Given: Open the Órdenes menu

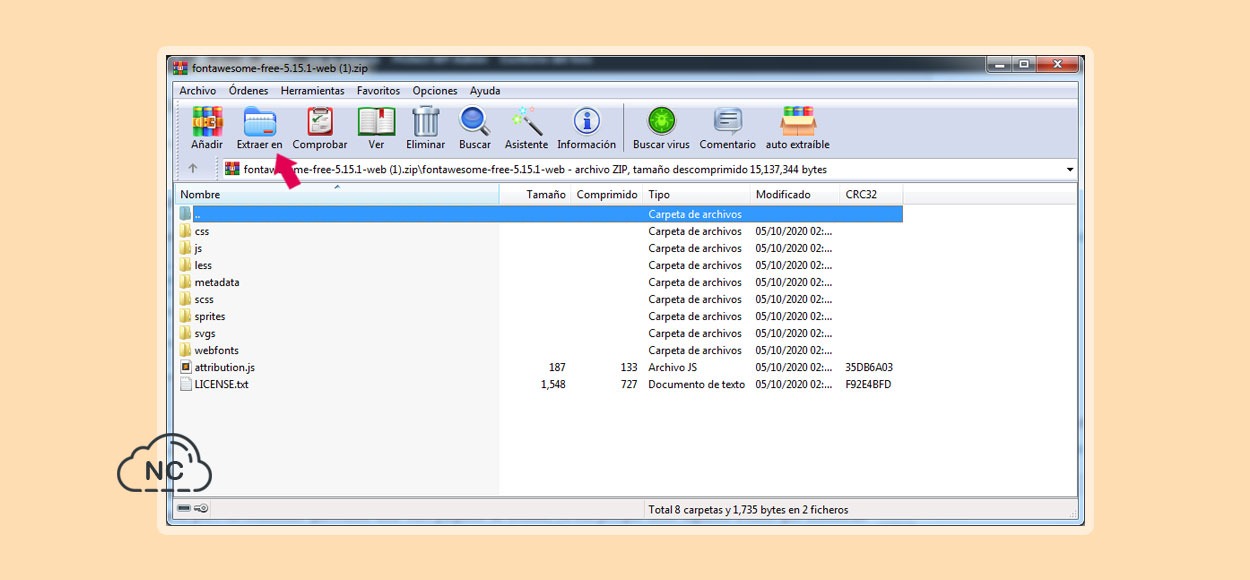Looking at the screenshot, I should (x=249, y=91).
